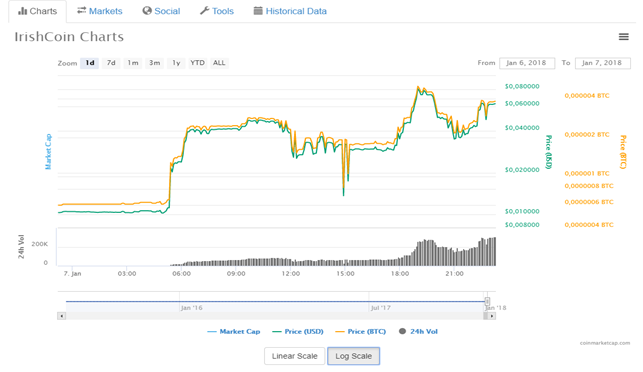Click the $0,080000 price axis label
Image resolution: width=643 pixels, height=372 pixels.
pos(522,86)
